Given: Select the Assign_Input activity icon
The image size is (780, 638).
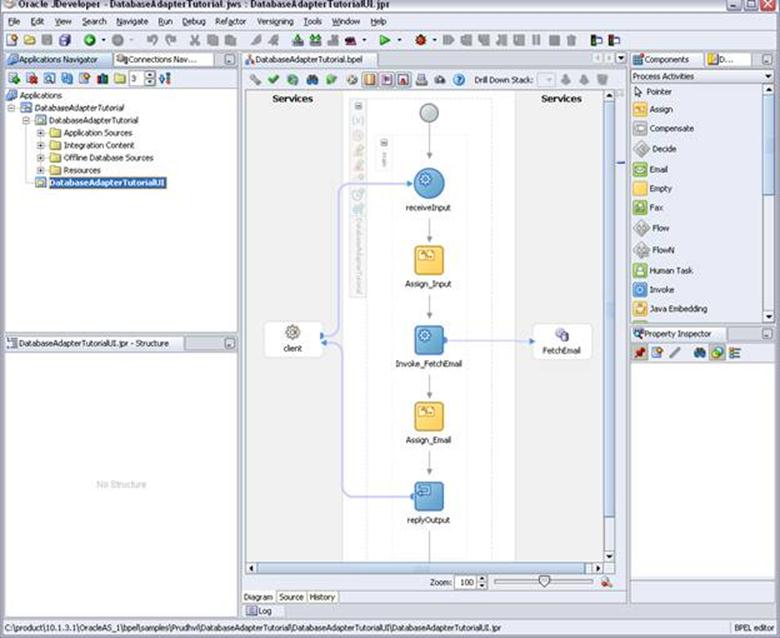Looking at the screenshot, I should [429, 260].
